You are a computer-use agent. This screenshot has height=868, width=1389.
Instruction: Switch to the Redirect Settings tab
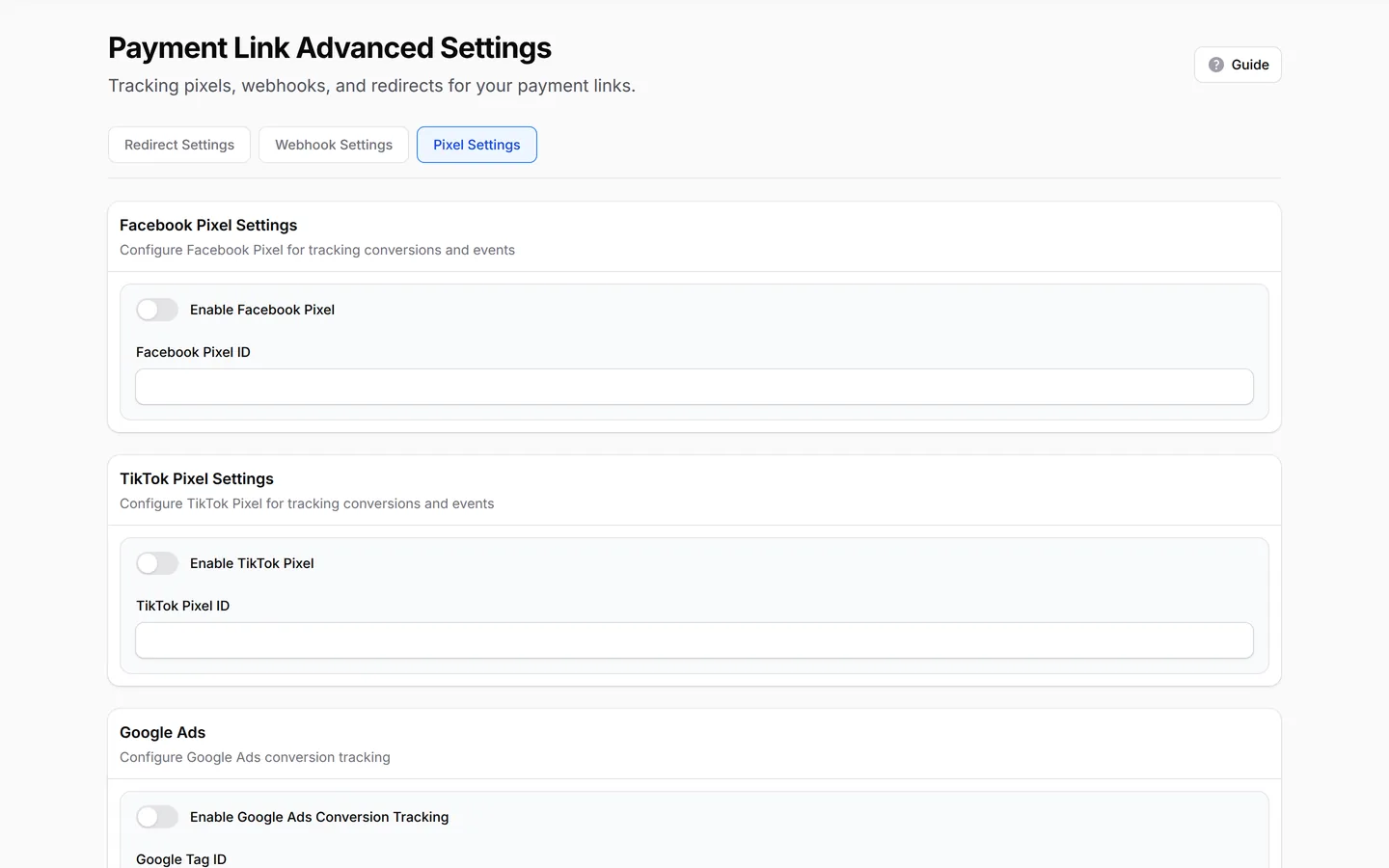[x=179, y=145]
